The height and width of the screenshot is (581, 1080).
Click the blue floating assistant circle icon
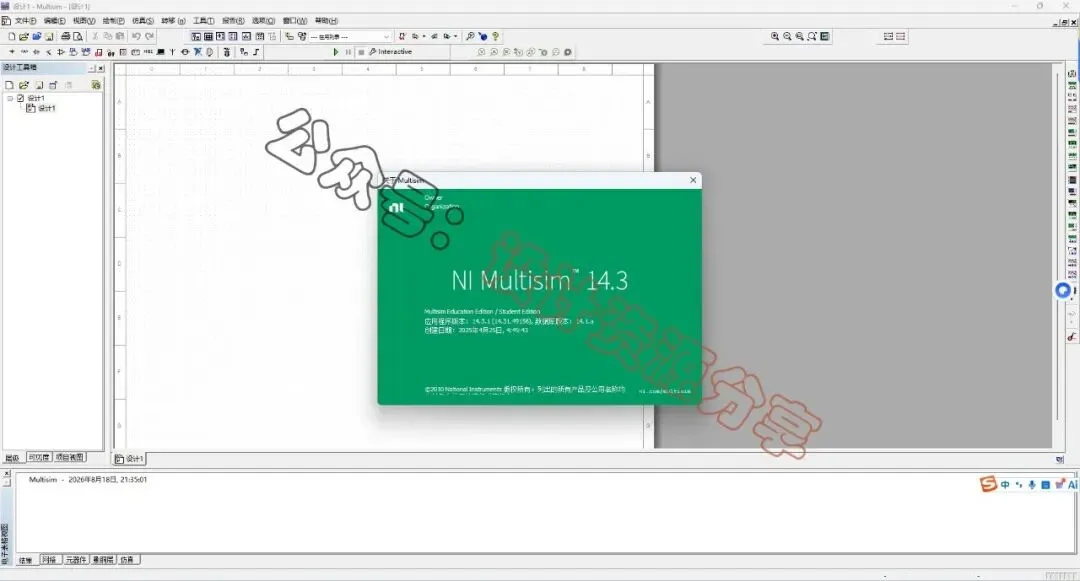(x=1063, y=291)
